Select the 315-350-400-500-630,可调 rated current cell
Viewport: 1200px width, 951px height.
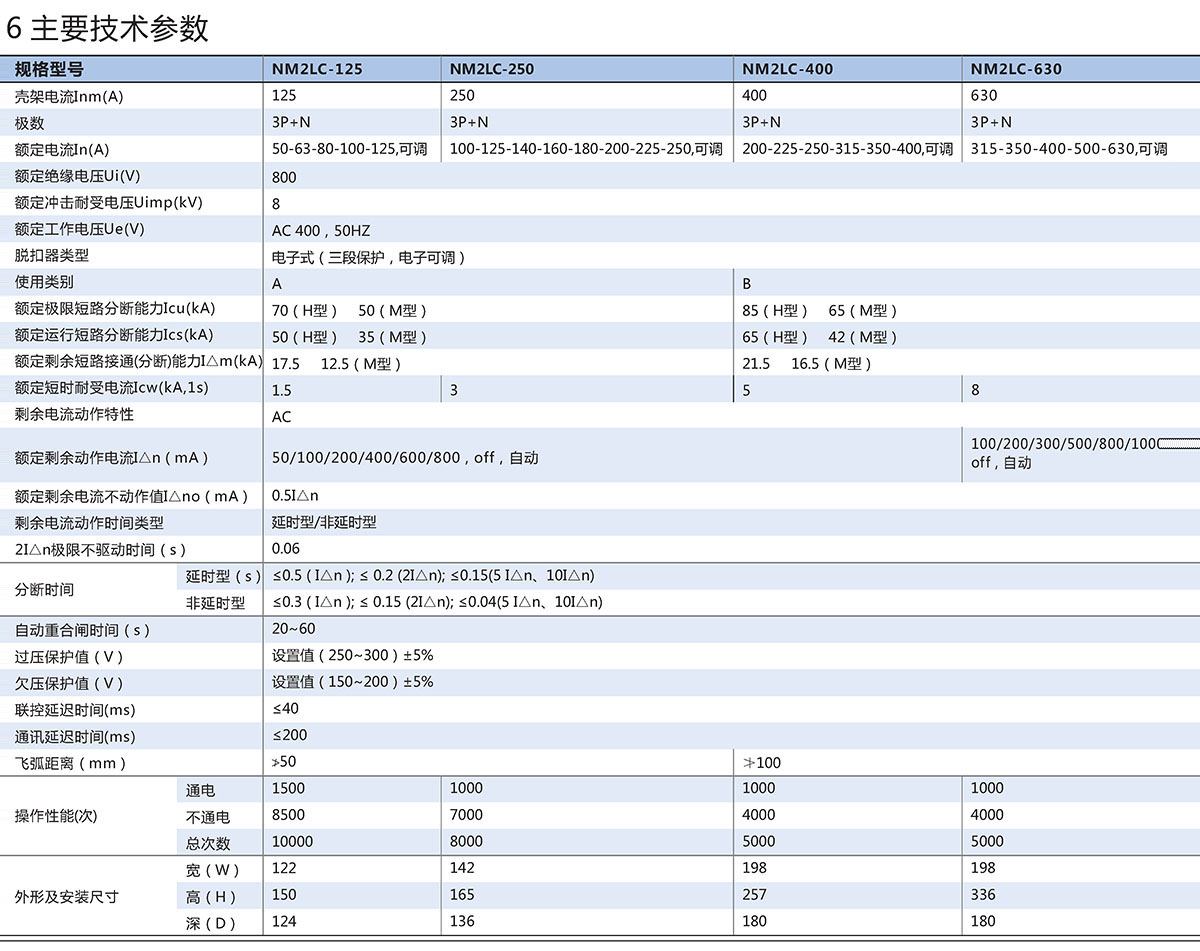click(x=1069, y=149)
